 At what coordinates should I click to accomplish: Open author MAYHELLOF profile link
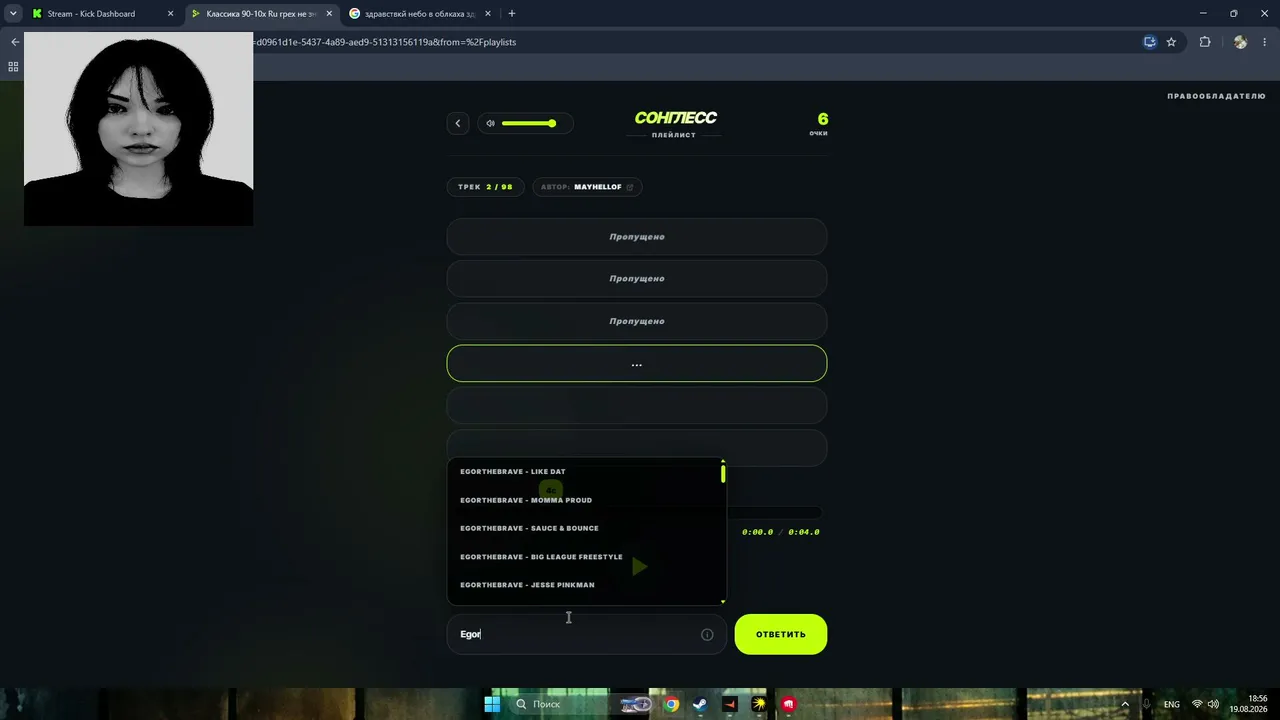click(x=597, y=187)
